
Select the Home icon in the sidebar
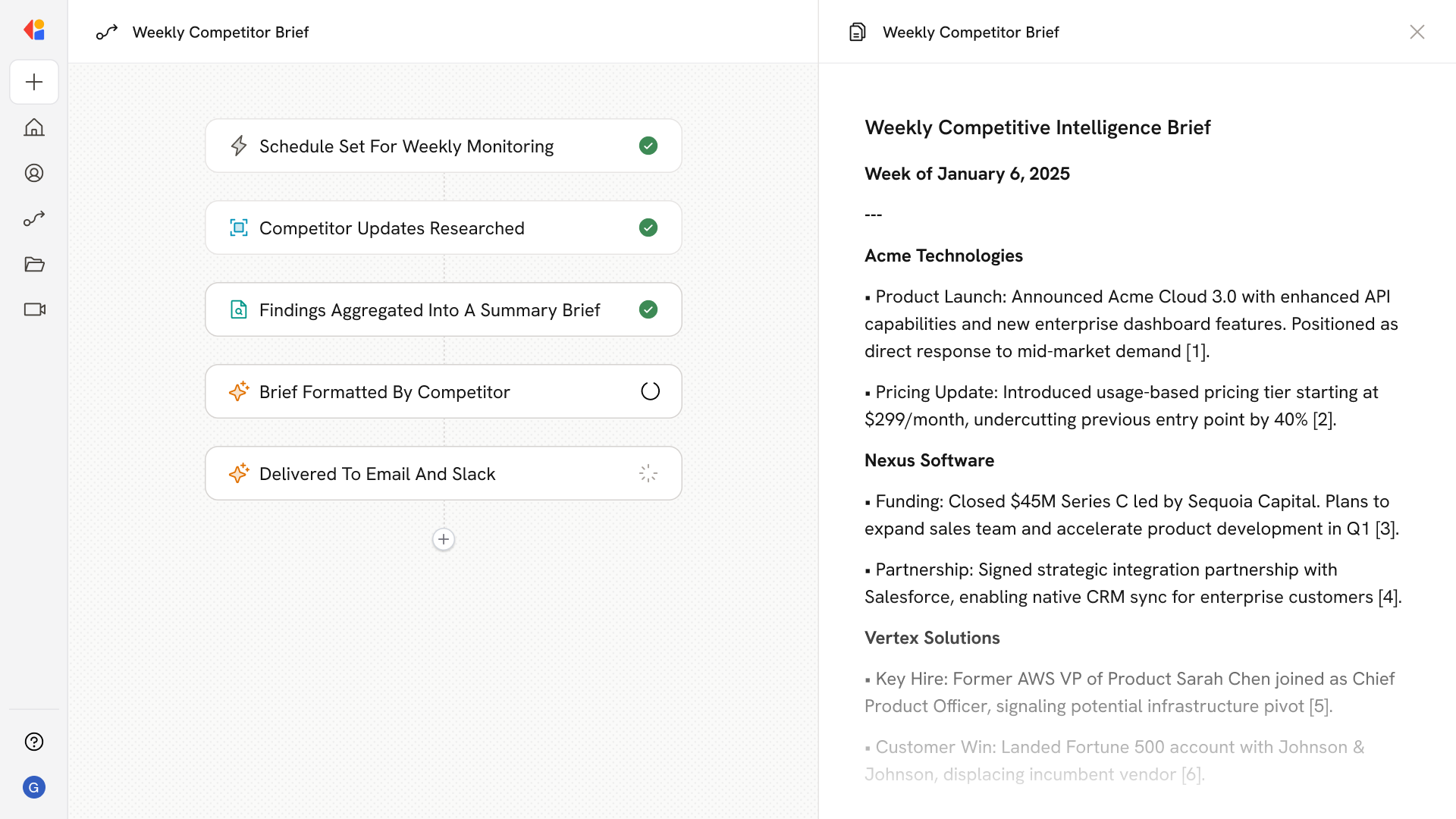point(34,127)
